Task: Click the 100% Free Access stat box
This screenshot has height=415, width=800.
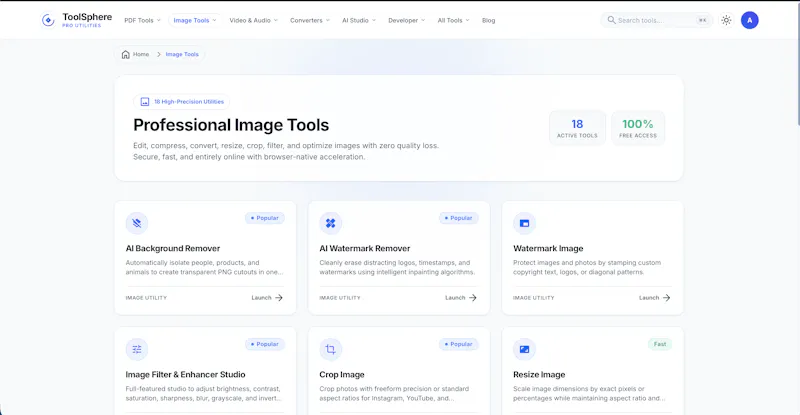Action: click(x=638, y=128)
